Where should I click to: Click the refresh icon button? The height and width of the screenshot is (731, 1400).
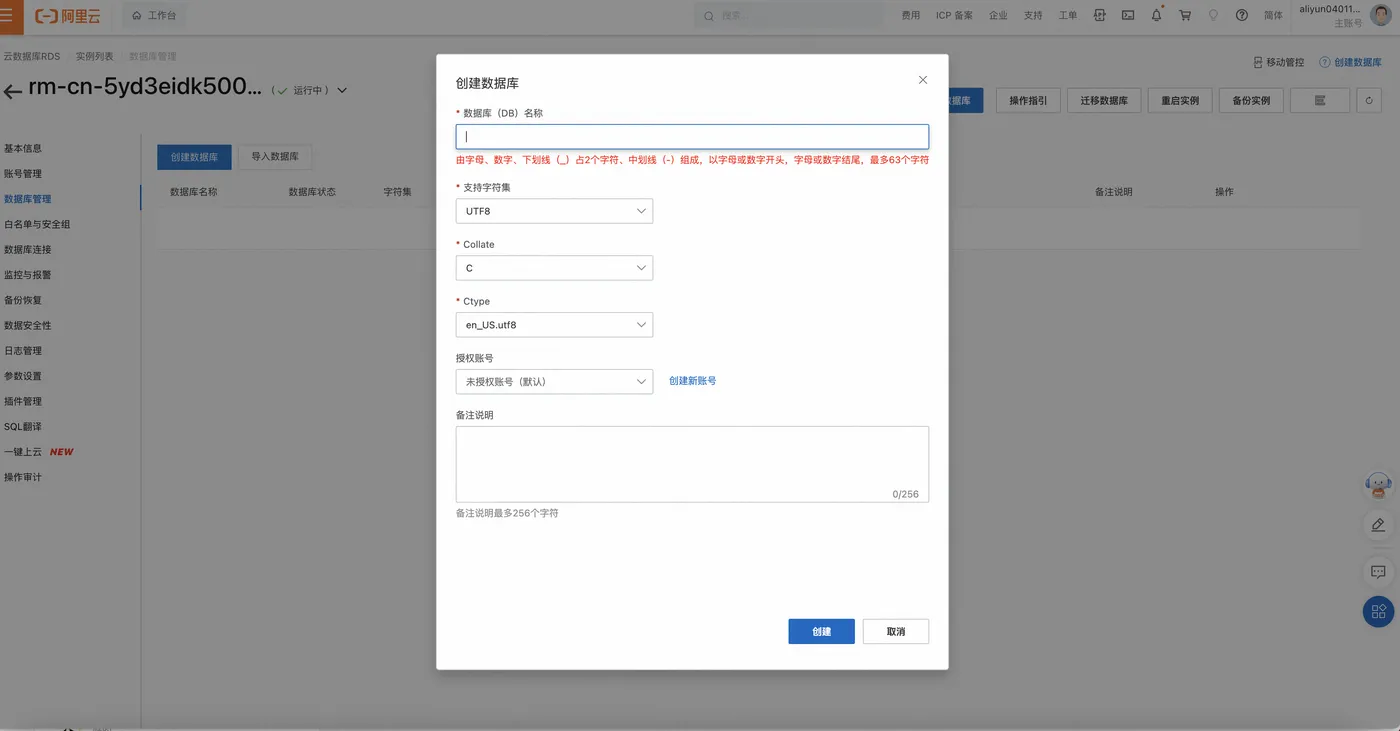(1369, 101)
